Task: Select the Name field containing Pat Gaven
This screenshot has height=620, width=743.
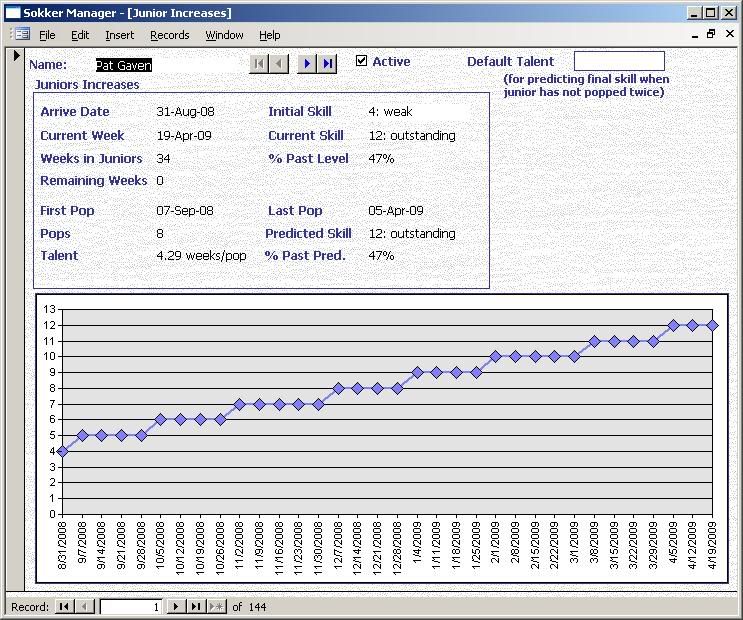Action: click(x=124, y=65)
